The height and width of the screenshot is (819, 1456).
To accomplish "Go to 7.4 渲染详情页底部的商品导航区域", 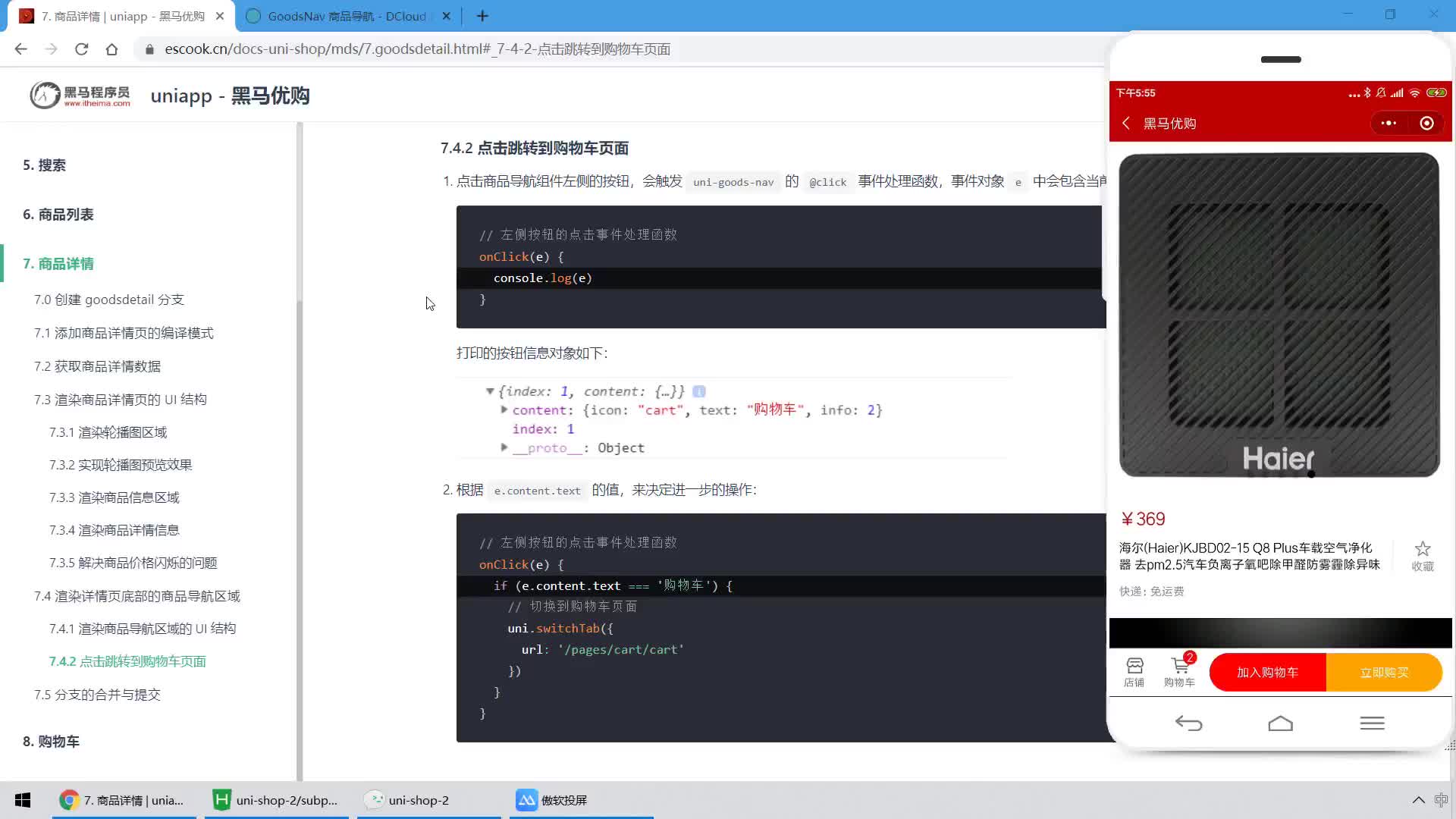I will coord(137,596).
